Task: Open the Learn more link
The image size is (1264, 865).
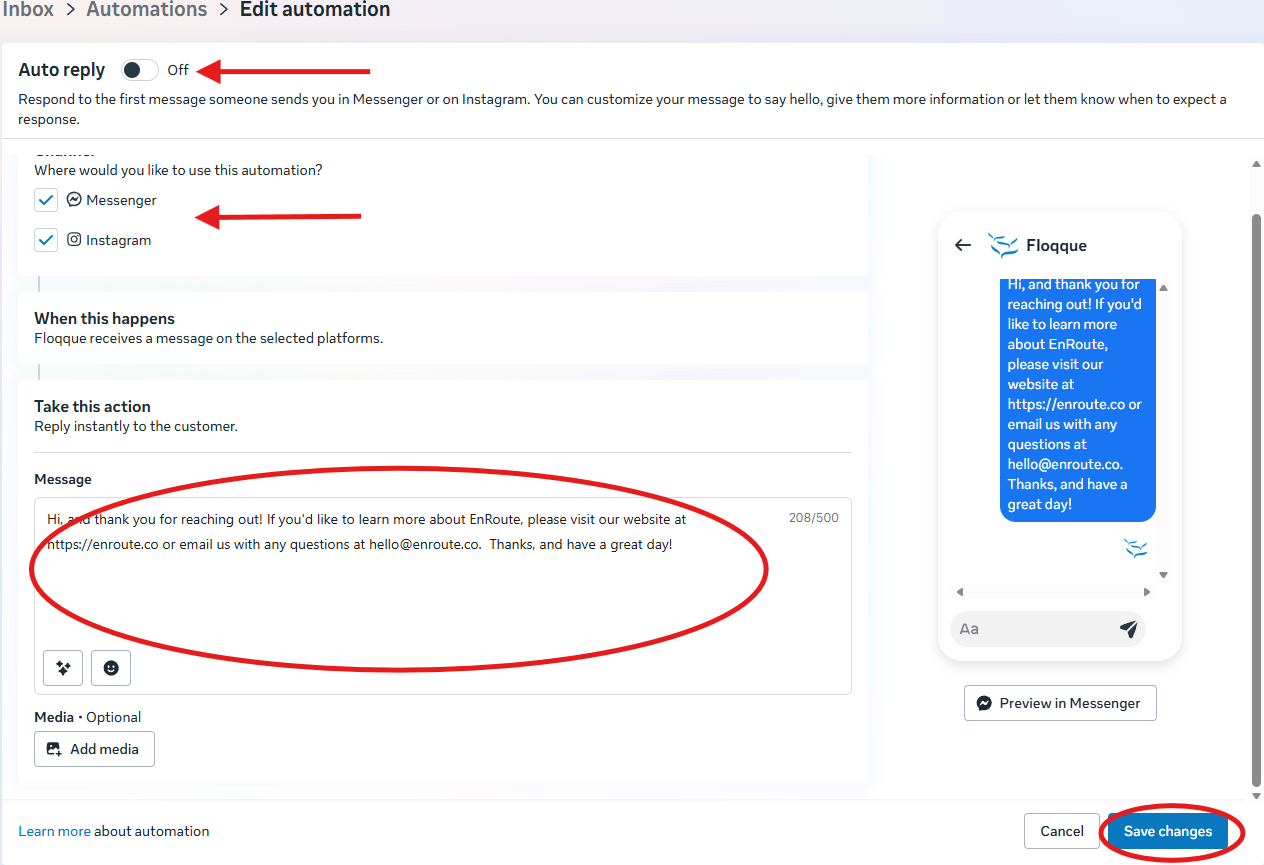Action: click(x=55, y=831)
